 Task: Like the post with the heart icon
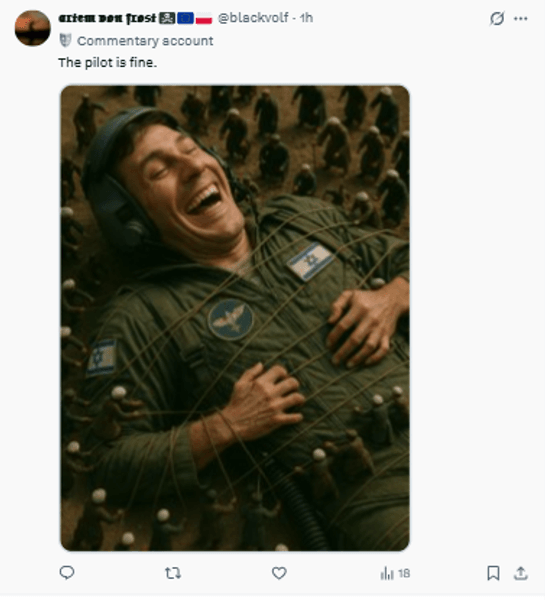click(x=279, y=573)
